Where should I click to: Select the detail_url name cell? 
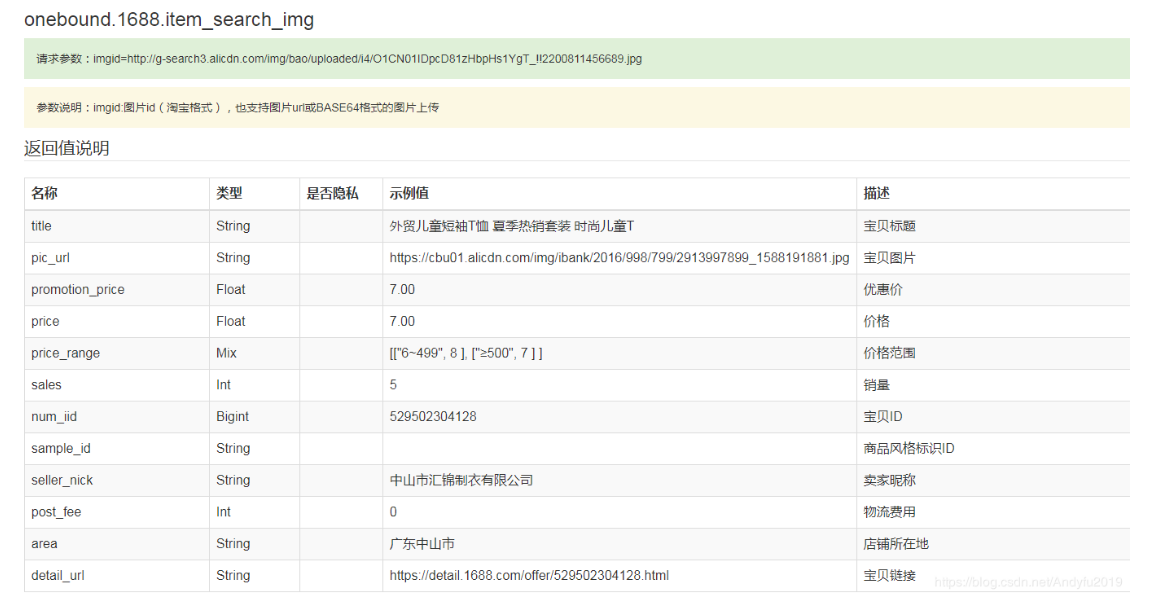tap(117, 575)
